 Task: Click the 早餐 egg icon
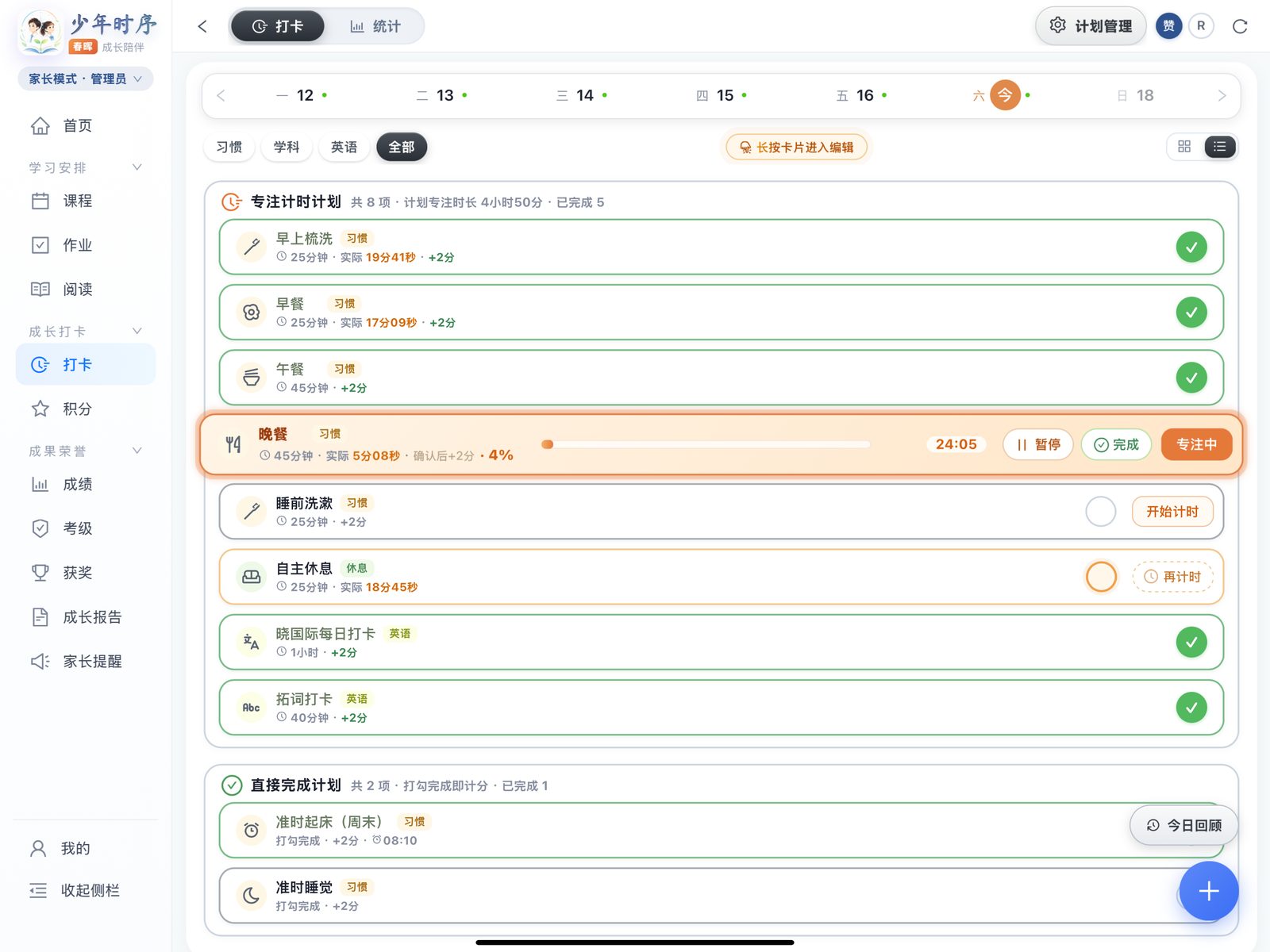252,313
